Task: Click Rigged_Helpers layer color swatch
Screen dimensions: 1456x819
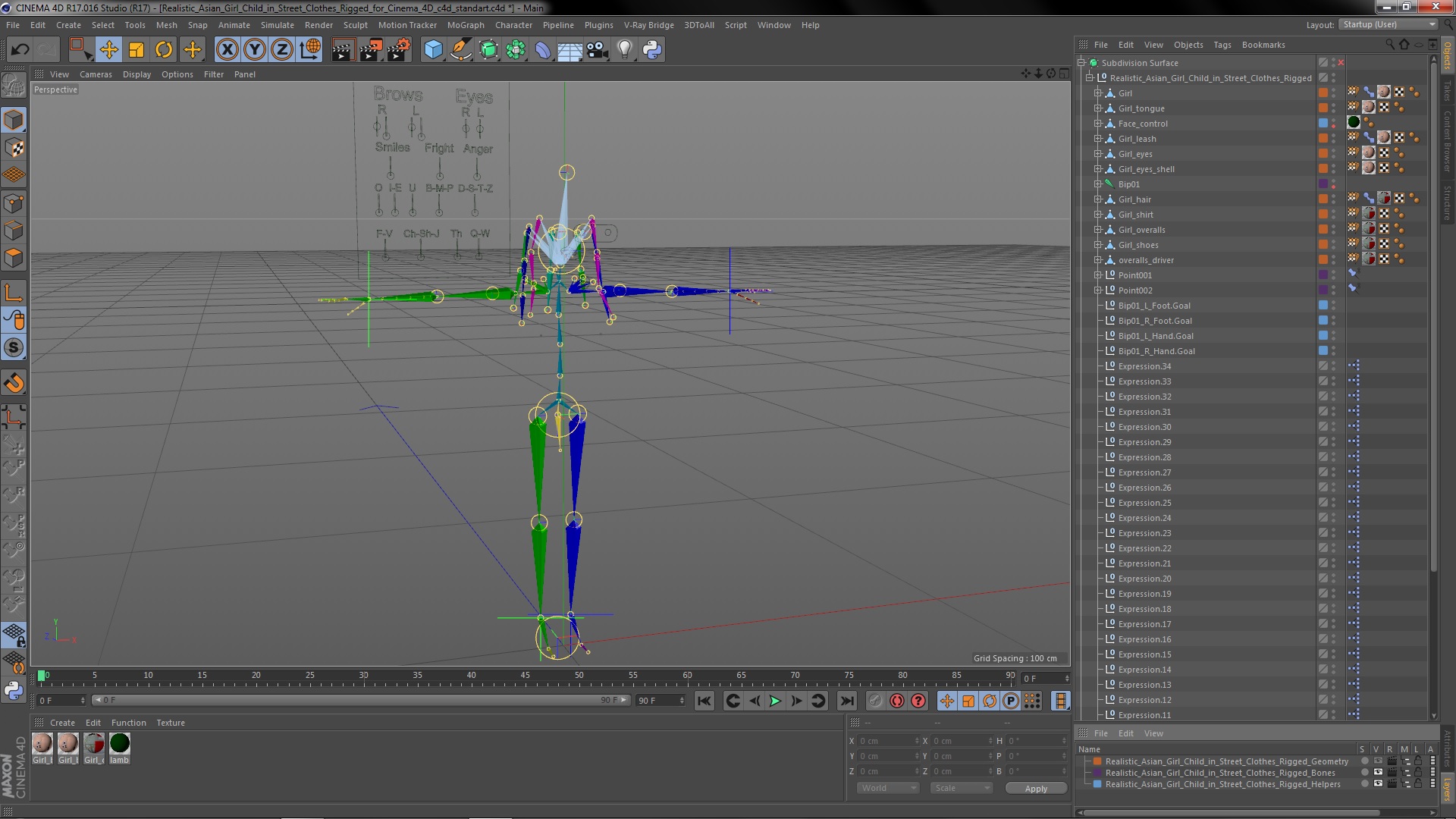Action: (x=1097, y=784)
